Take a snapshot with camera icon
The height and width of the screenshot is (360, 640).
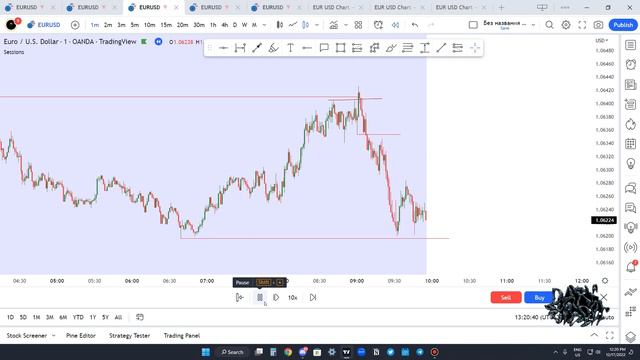pyautogui.click(x=598, y=25)
